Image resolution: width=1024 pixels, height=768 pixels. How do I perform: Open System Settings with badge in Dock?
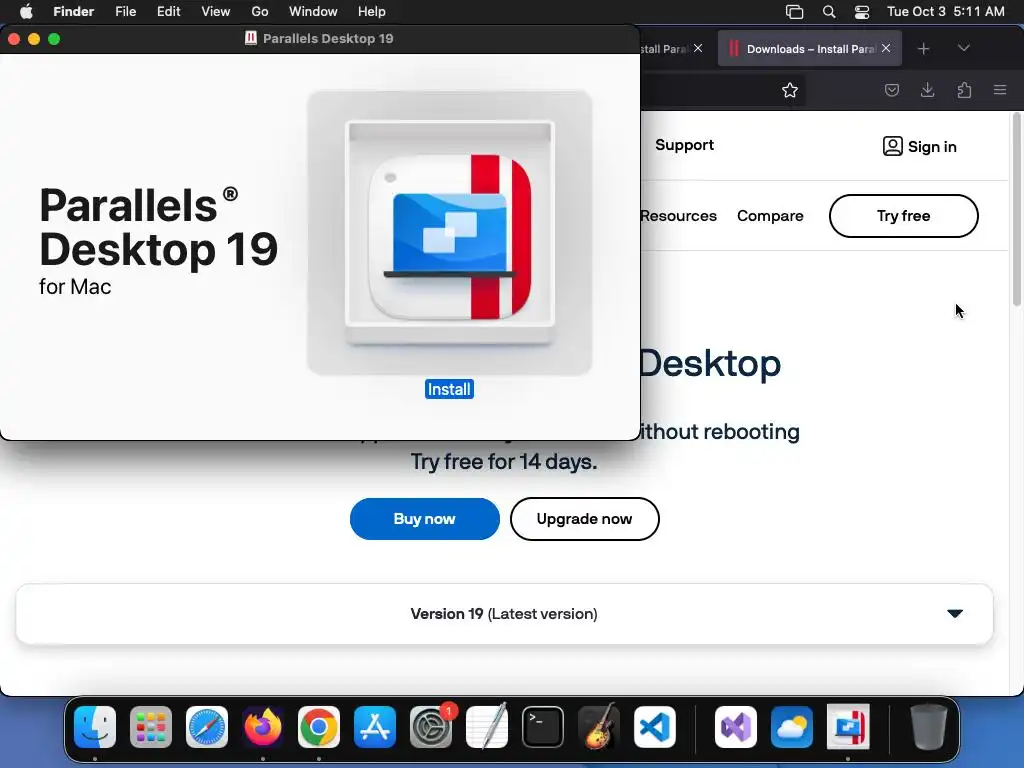tap(431, 727)
